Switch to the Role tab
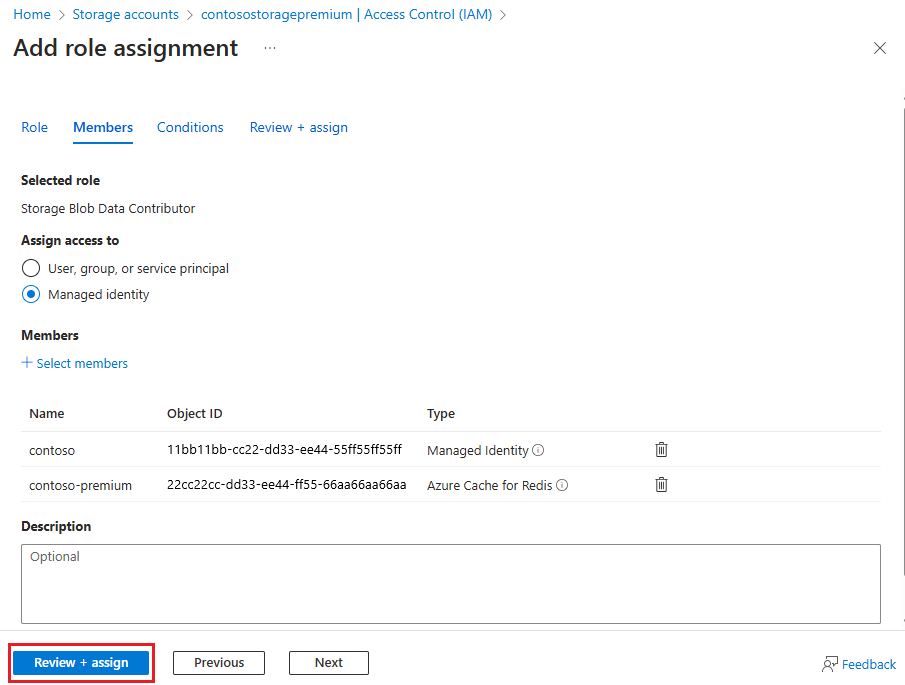The height and width of the screenshot is (685, 905). (x=34, y=127)
